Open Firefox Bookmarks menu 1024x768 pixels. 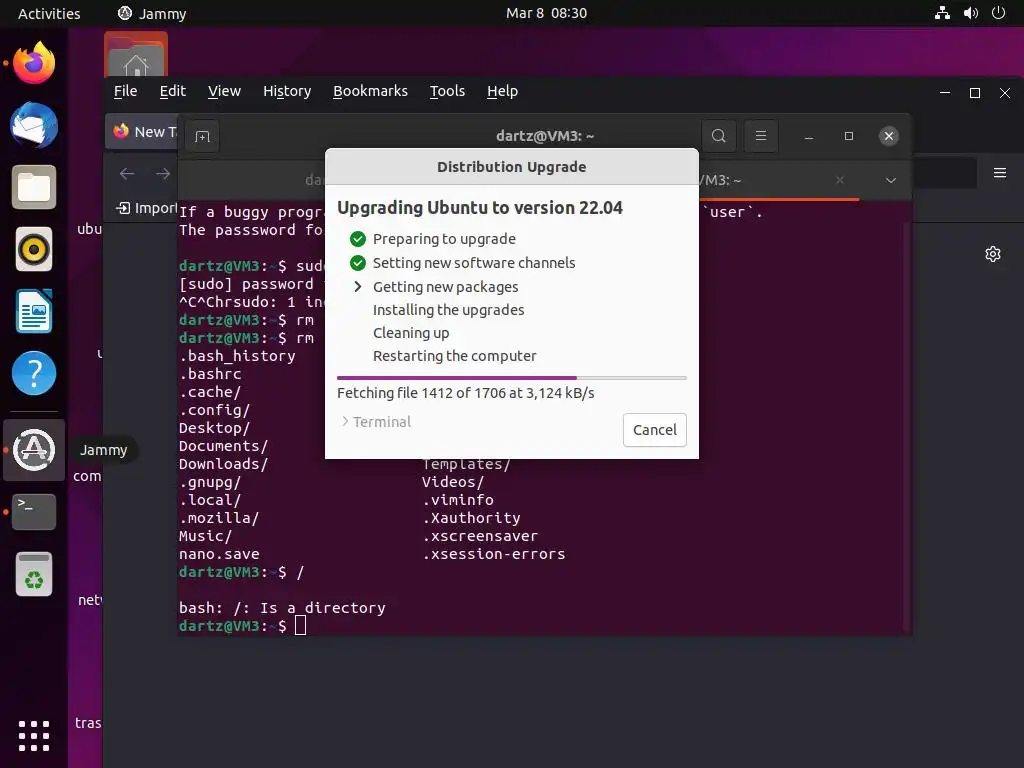(x=370, y=91)
